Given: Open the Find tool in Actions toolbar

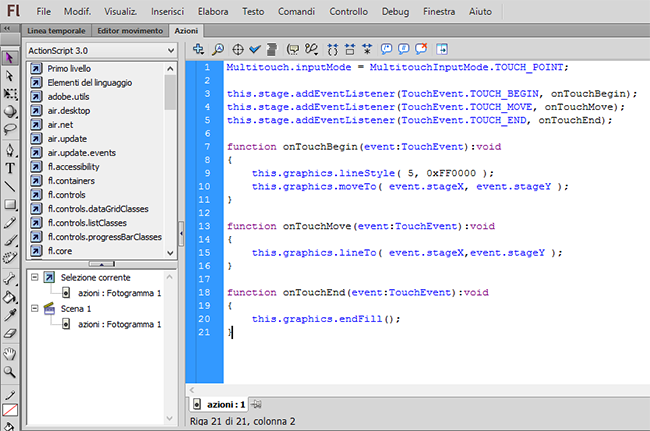Looking at the screenshot, I should click(x=218, y=49).
